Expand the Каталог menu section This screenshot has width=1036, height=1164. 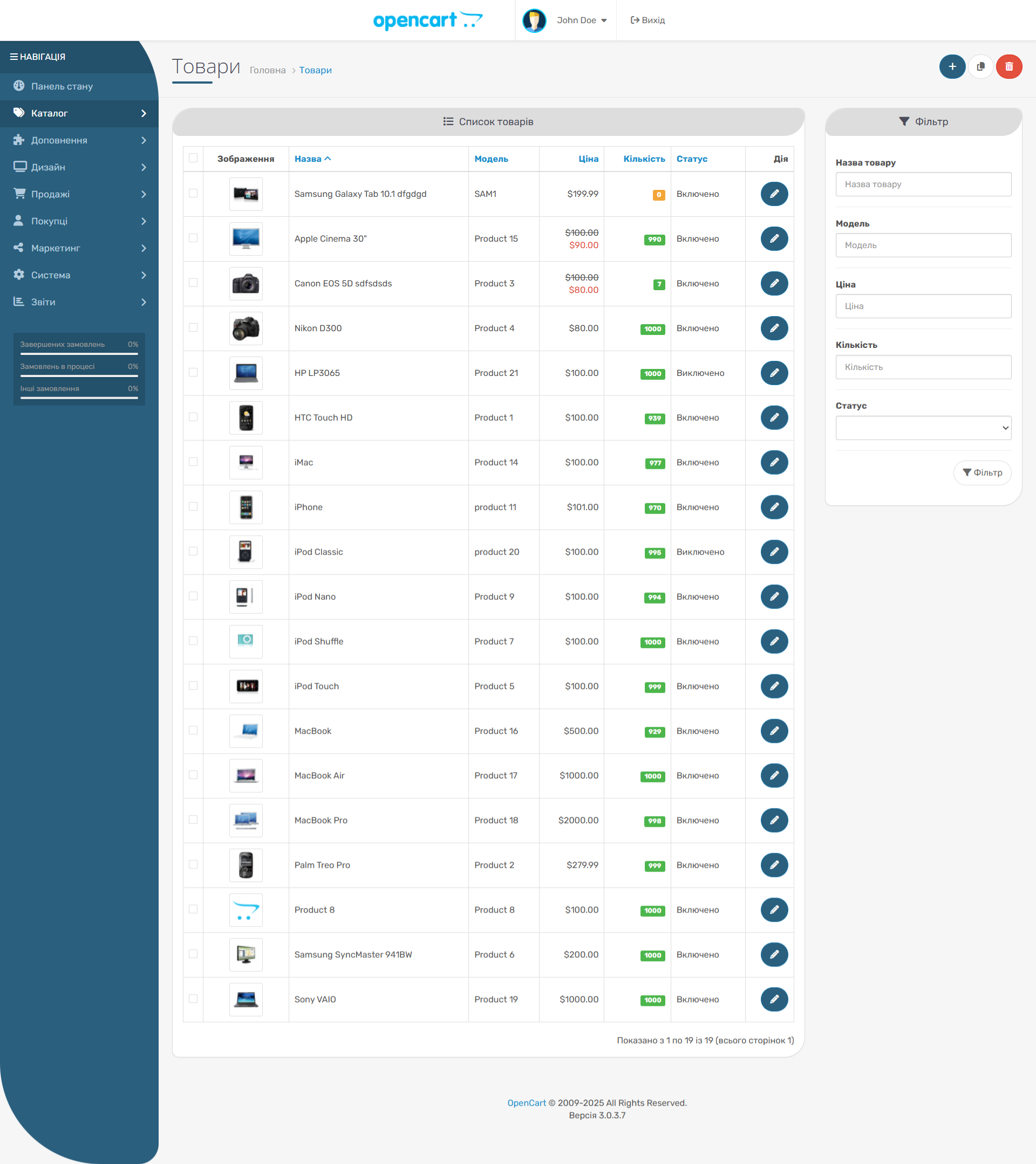coord(79,113)
